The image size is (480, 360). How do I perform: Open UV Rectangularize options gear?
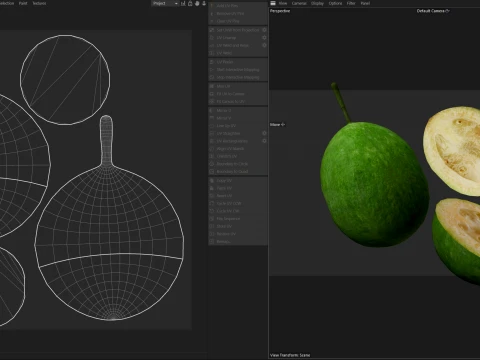pyautogui.click(x=264, y=141)
